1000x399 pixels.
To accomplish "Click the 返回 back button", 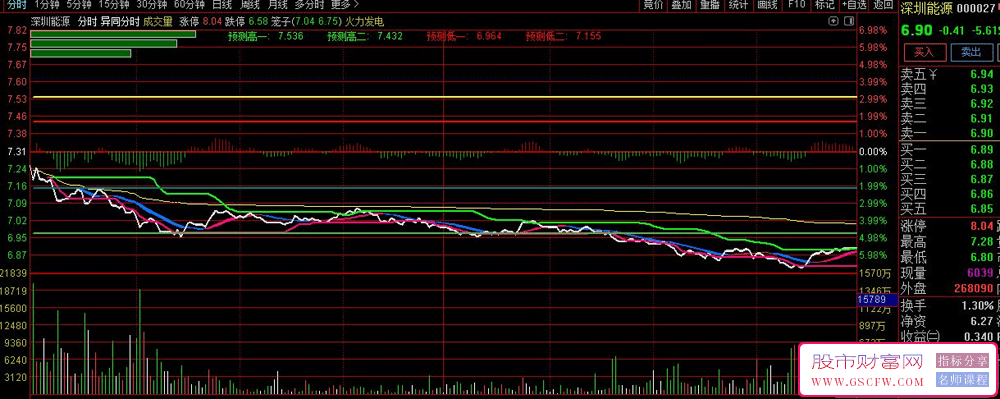I will tap(883, 5).
